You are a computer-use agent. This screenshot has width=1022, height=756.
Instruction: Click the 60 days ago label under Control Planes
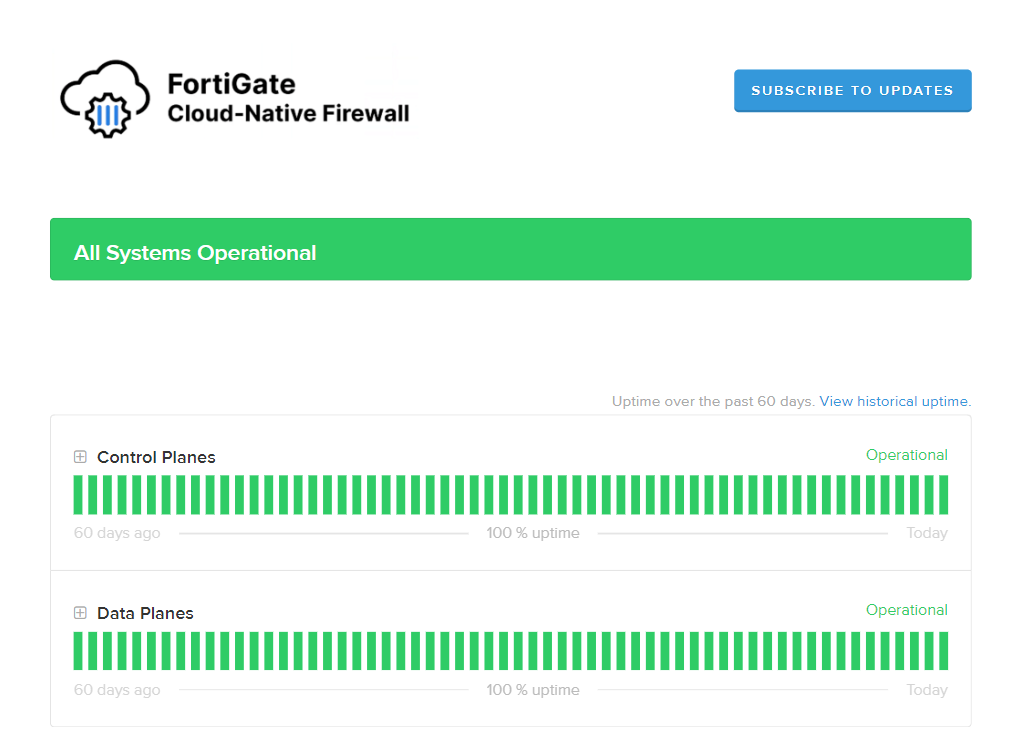tap(116, 533)
